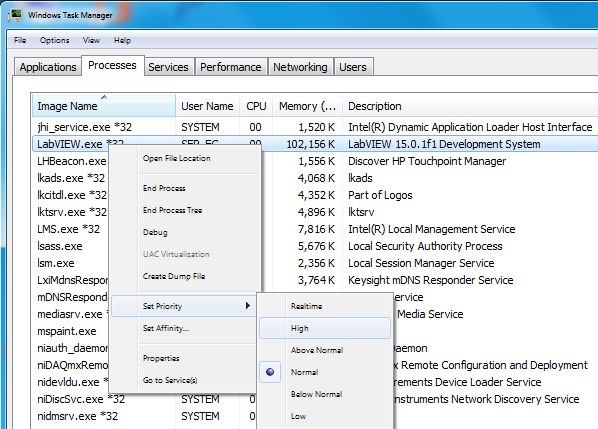Select the Processes tab

pos(112,65)
